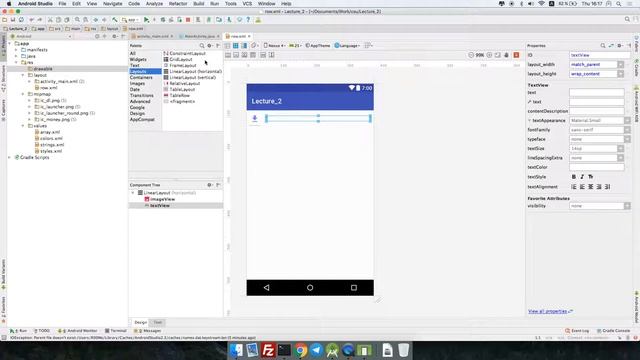Expand the manifests folder
The image size is (640, 360).
tap(17, 50)
